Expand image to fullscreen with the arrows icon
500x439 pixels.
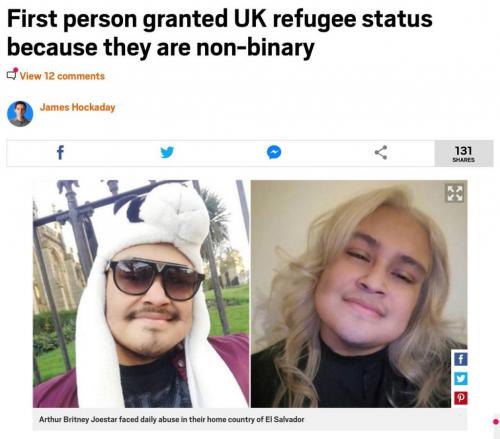(x=455, y=193)
